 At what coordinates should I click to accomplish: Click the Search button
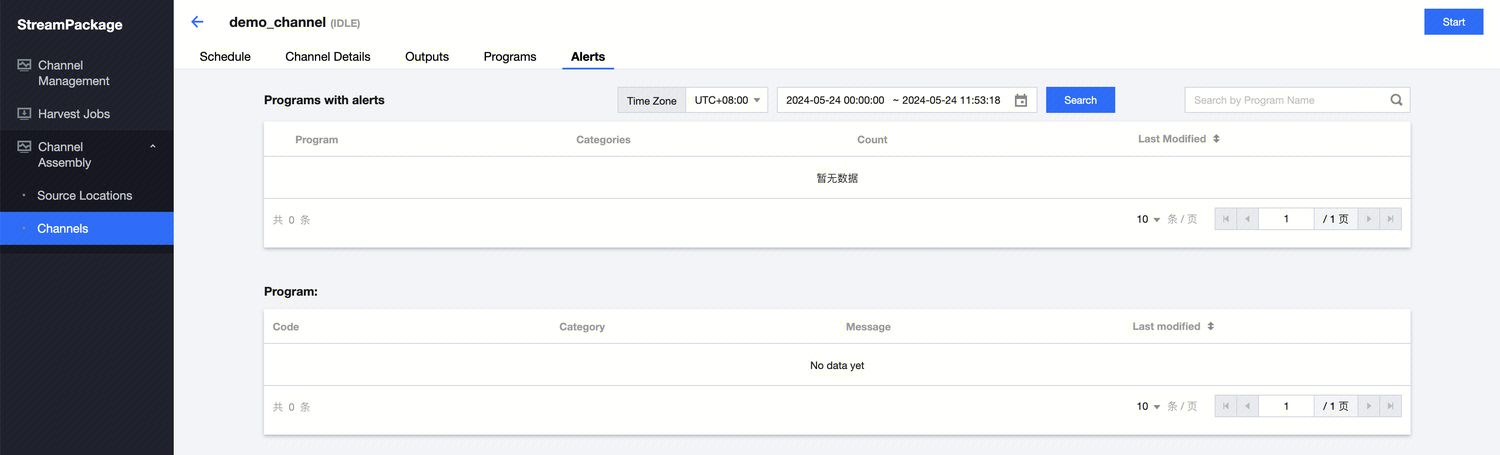point(1080,100)
